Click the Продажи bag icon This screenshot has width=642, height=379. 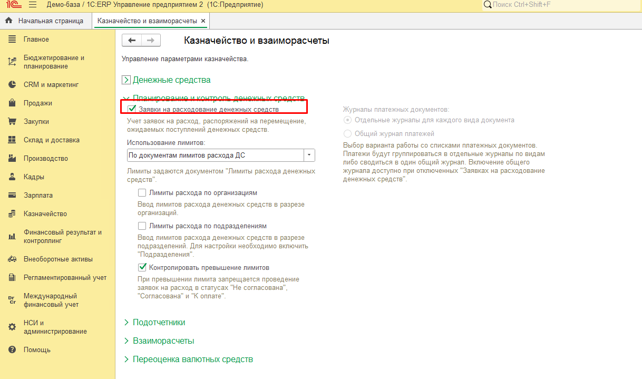pos(12,103)
